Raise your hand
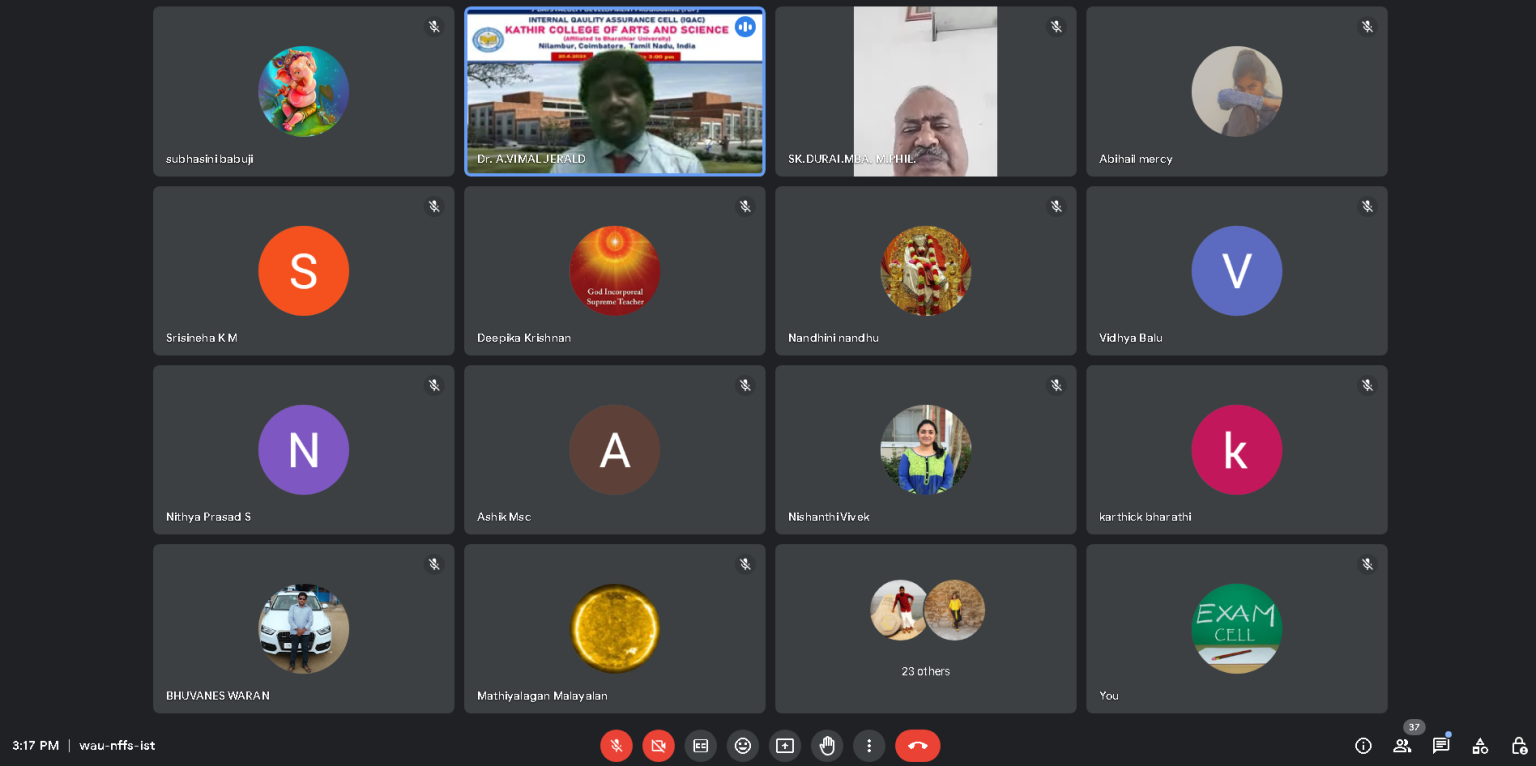Screen dimensions: 1536x766 827,745
